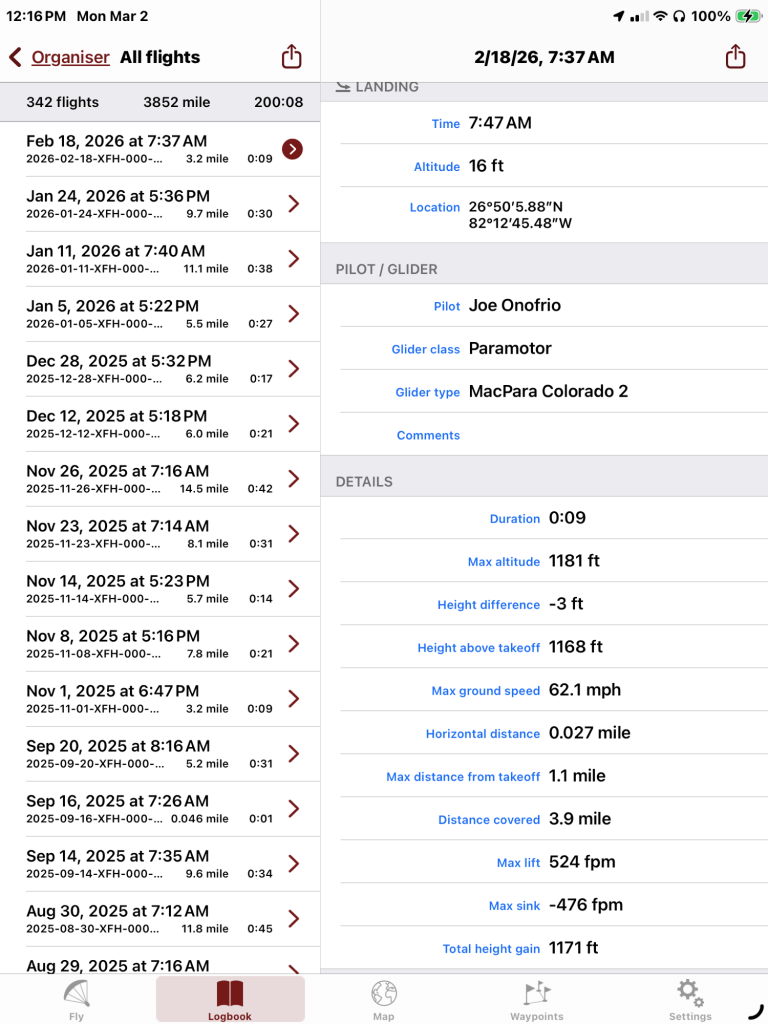Share the flight list via export icon

(291, 57)
